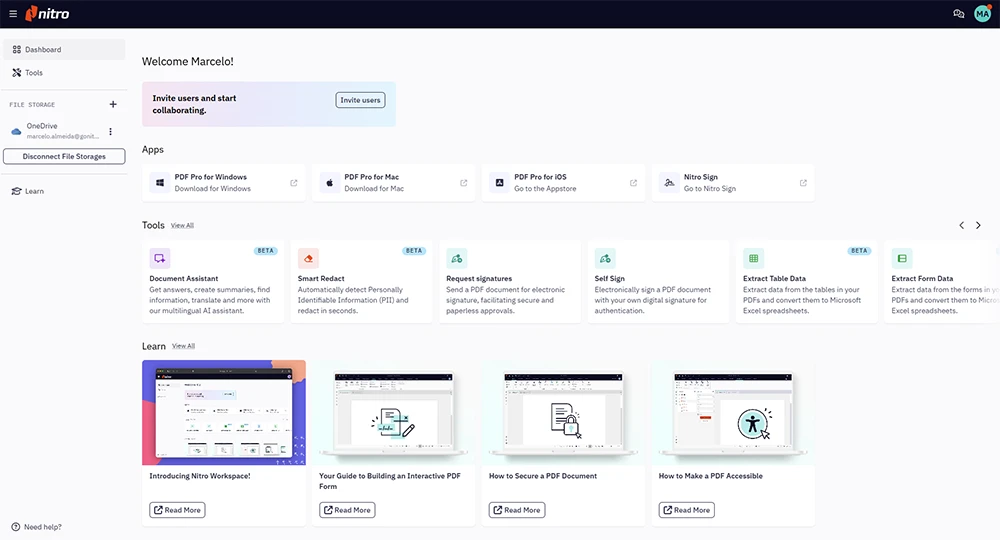Click Read More under How to Secure a PDF
Screen dimensions: 1000x540
[x=517, y=510]
